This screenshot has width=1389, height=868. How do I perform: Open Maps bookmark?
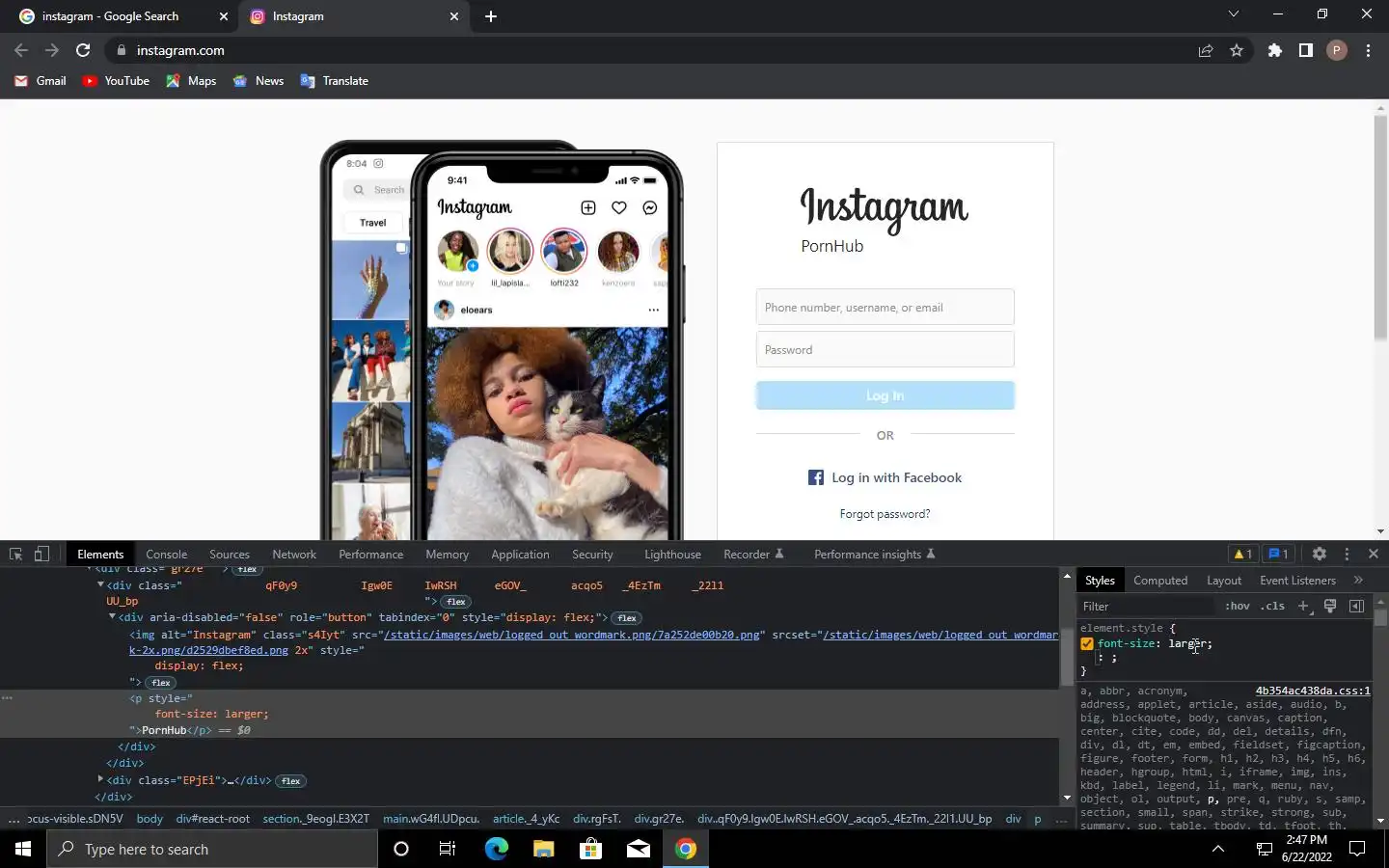pyautogui.click(x=191, y=81)
